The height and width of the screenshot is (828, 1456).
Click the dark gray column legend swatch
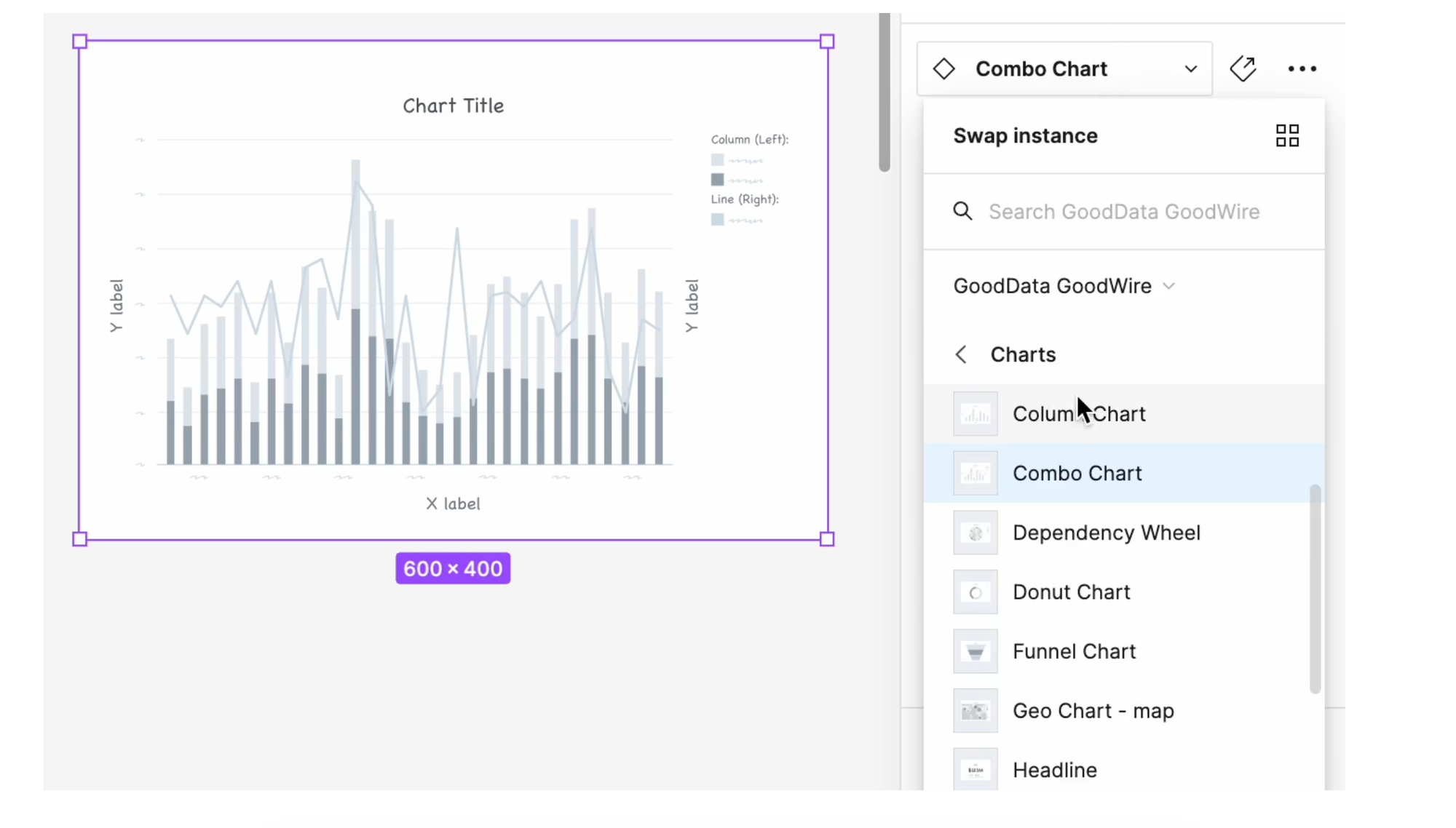pos(717,179)
